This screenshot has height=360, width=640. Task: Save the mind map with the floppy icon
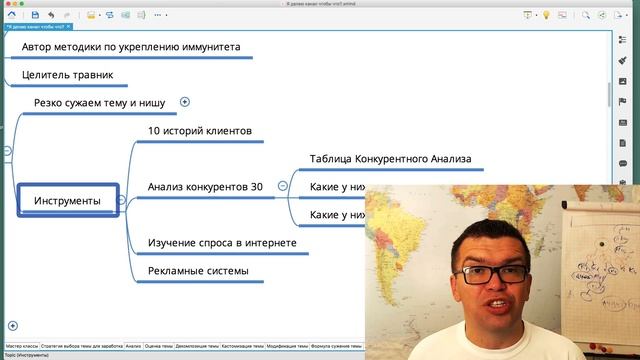(35, 15)
